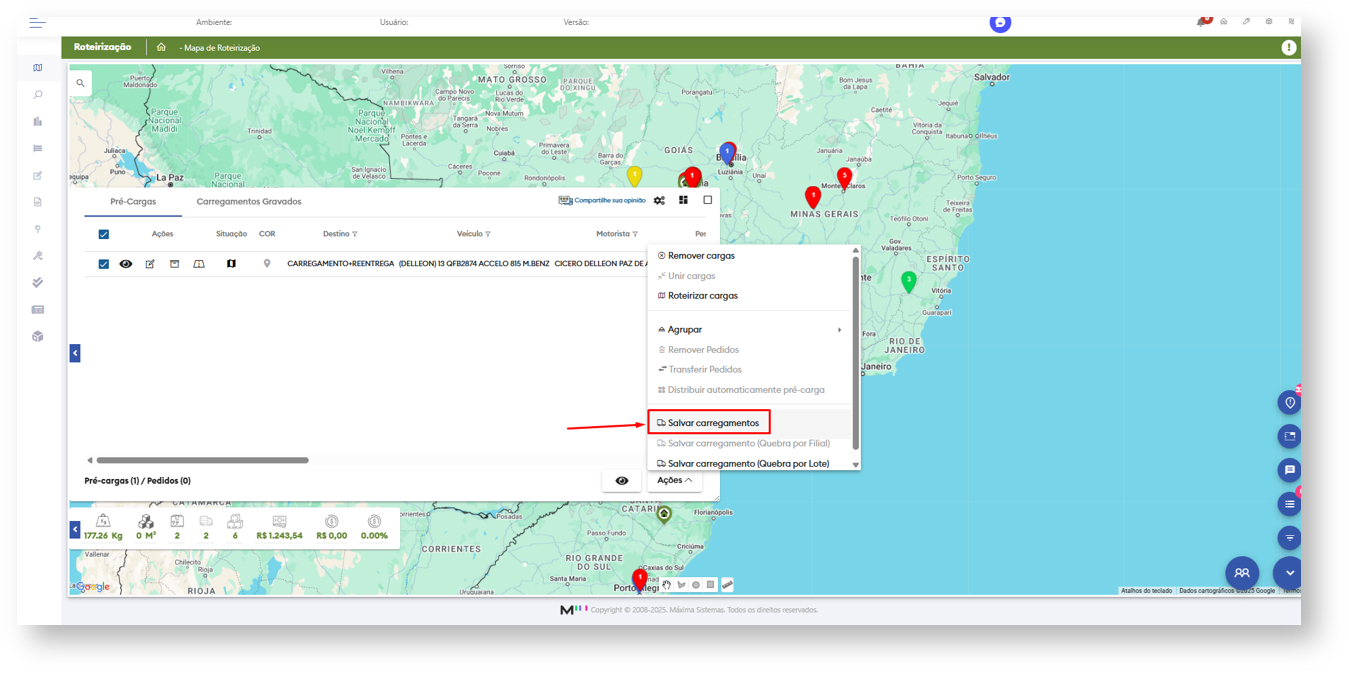
Task: Click the blue chat message floating button
Action: tap(1289, 470)
